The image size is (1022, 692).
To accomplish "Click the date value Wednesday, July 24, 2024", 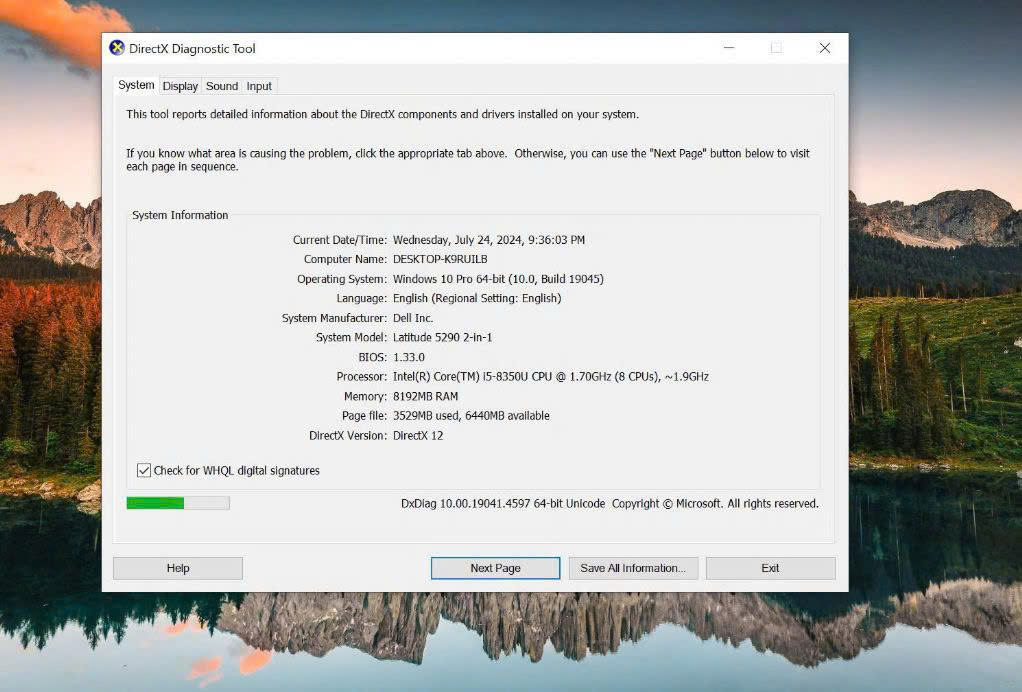I will (x=489, y=240).
